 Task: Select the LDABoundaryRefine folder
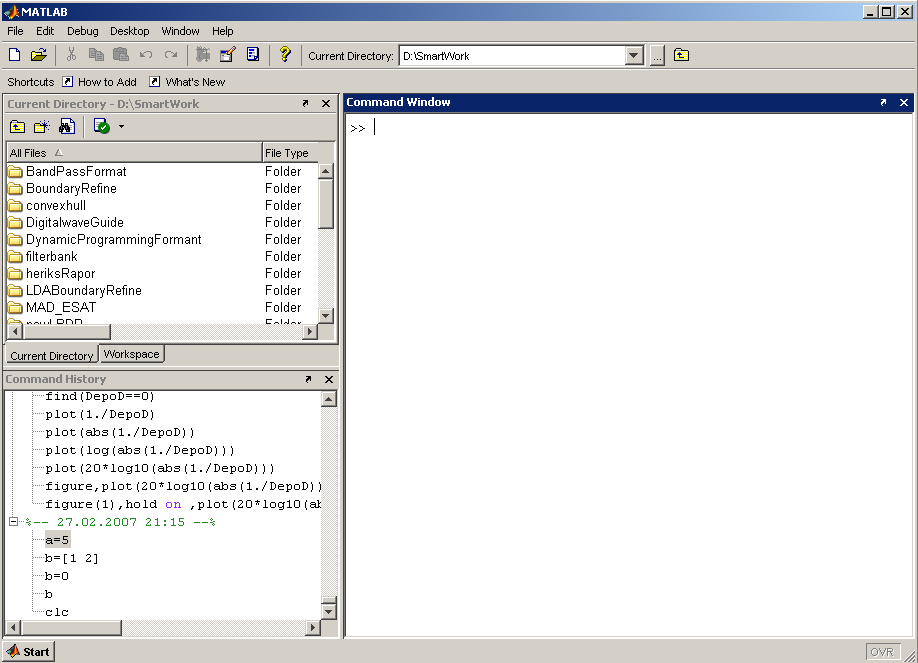pos(84,291)
